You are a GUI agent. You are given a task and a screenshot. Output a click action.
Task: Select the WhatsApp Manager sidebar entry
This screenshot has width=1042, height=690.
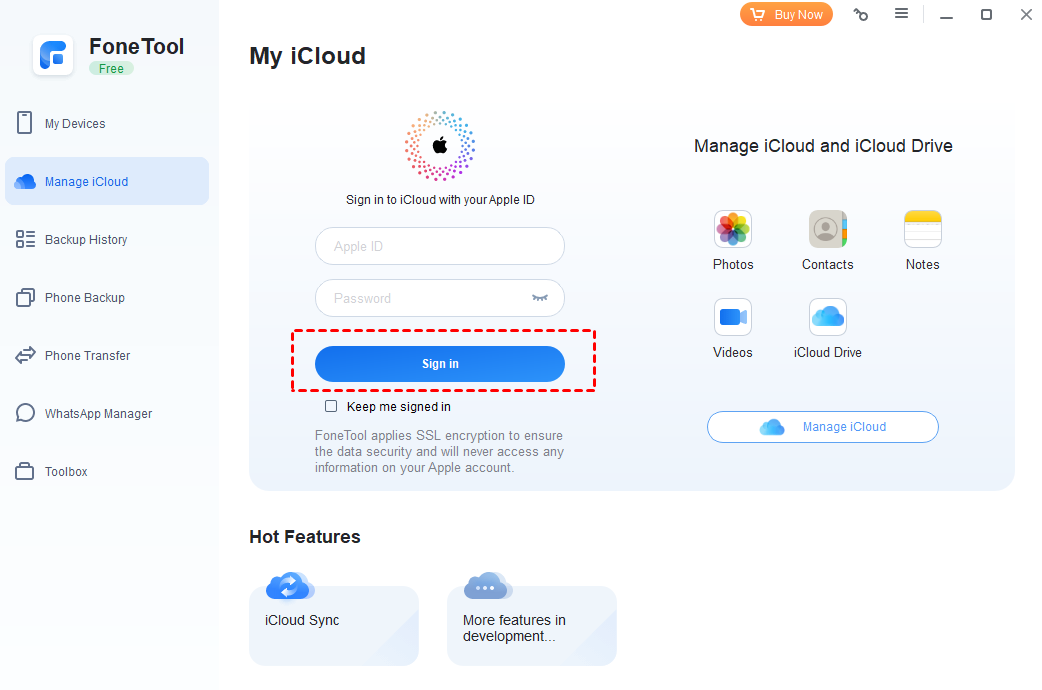pos(99,413)
